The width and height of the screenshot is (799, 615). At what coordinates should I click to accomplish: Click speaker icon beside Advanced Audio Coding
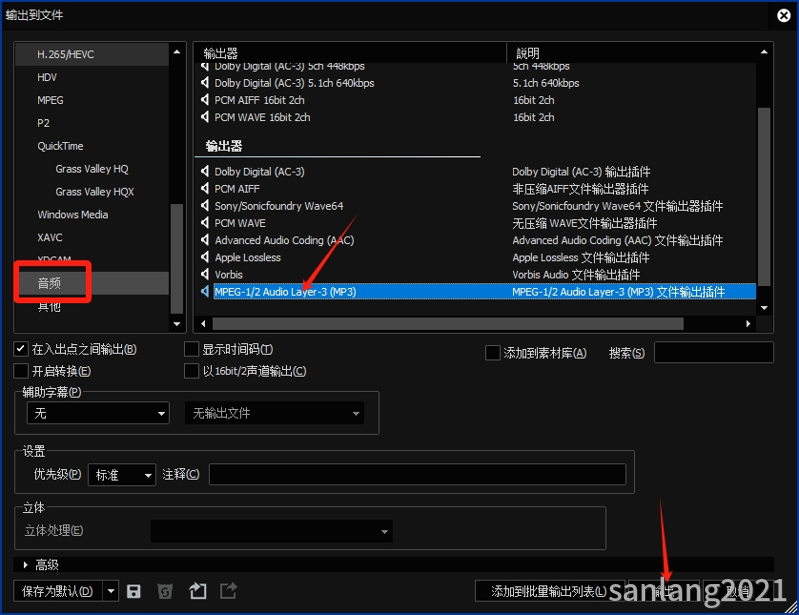coord(205,240)
